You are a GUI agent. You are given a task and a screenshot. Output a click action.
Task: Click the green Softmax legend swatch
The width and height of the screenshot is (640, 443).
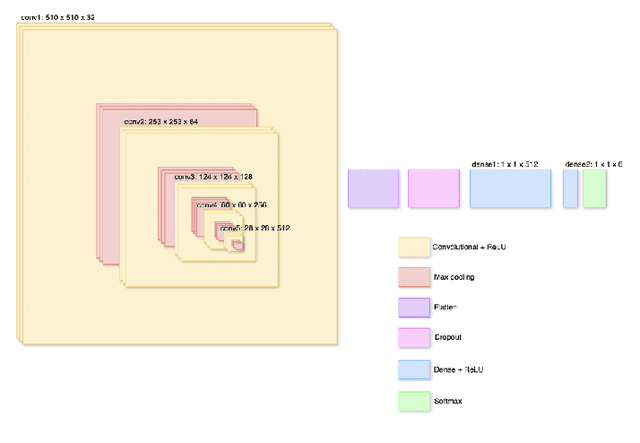tap(412, 401)
